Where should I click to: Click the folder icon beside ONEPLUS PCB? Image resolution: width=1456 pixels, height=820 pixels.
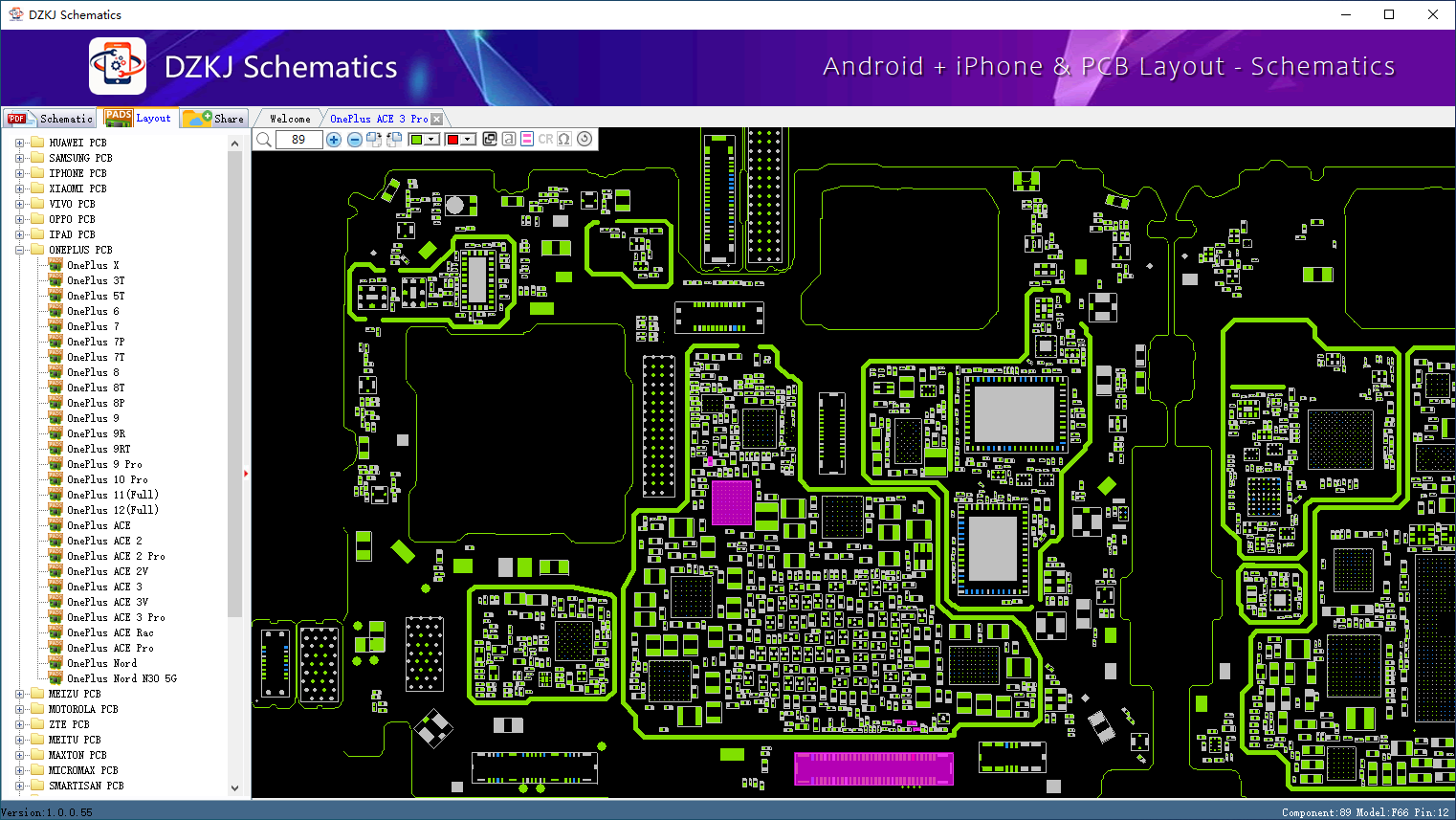coord(37,250)
